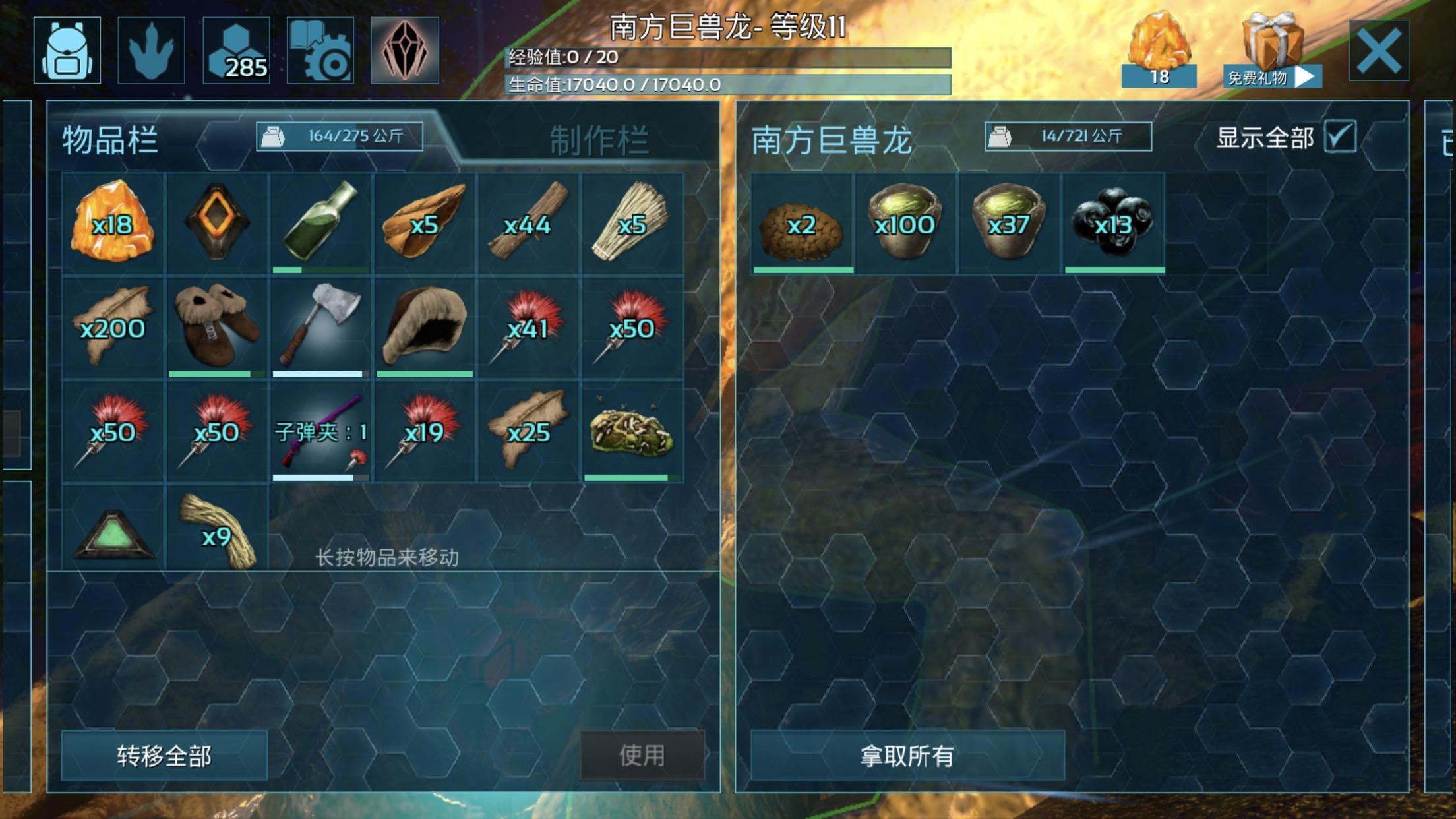Select the x100 green mash bowl
The image size is (1456, 819).
pyautogui.click(x=905, y=224)
